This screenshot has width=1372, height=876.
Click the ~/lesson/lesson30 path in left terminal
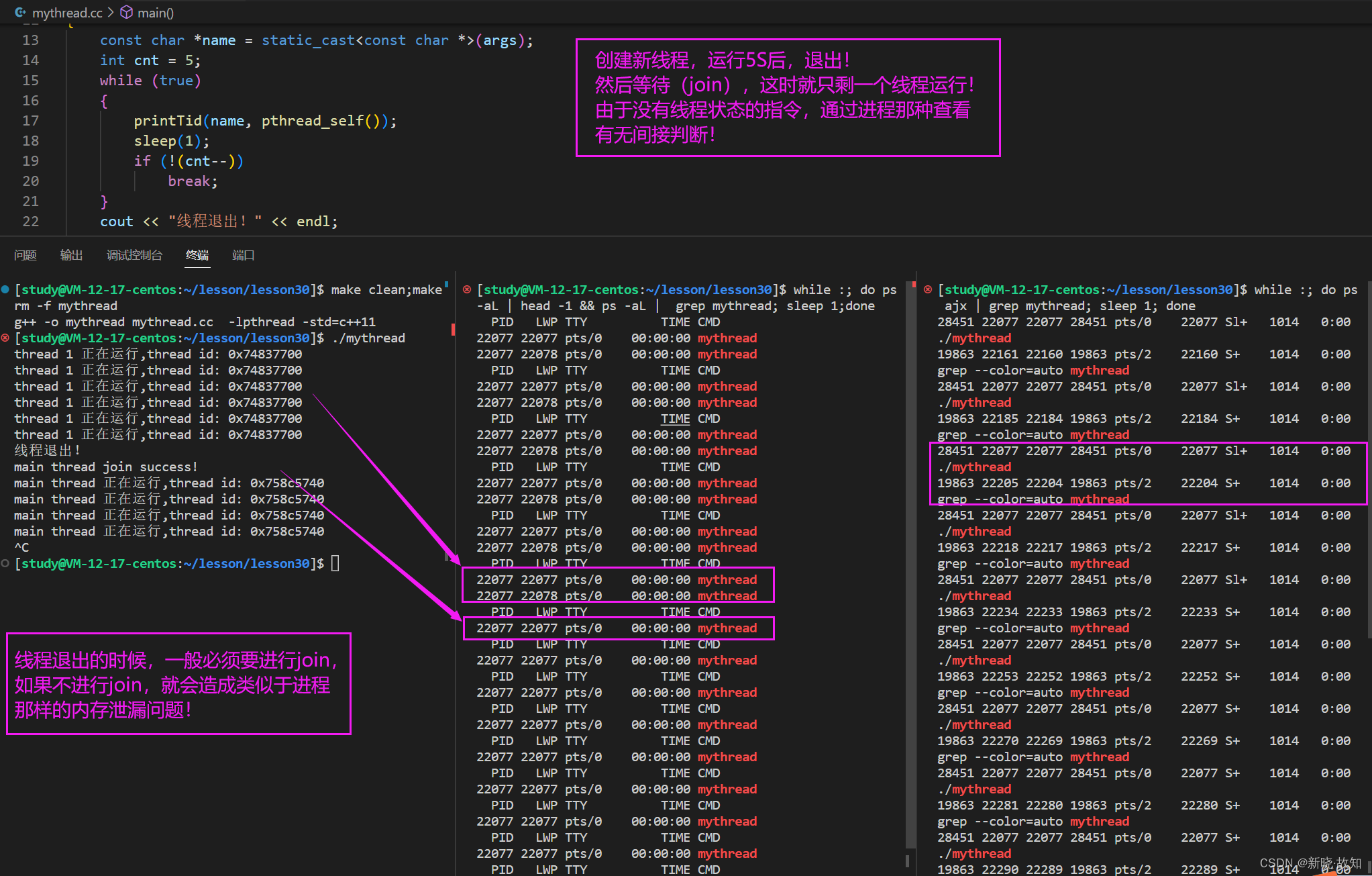pos(246,289)
